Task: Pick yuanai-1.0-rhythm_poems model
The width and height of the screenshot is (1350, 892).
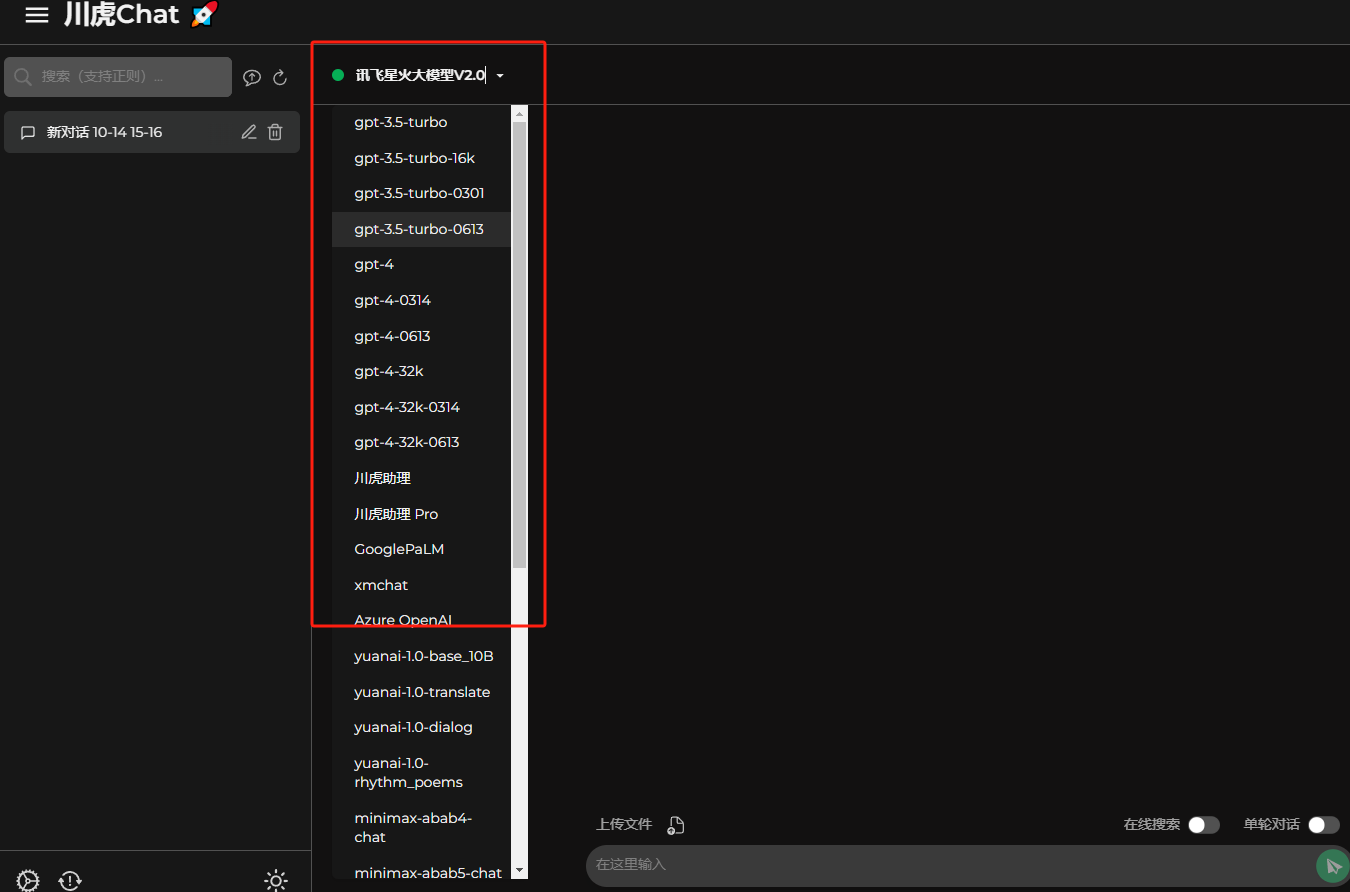Action: pyautogui.click(x=422, y=772)
